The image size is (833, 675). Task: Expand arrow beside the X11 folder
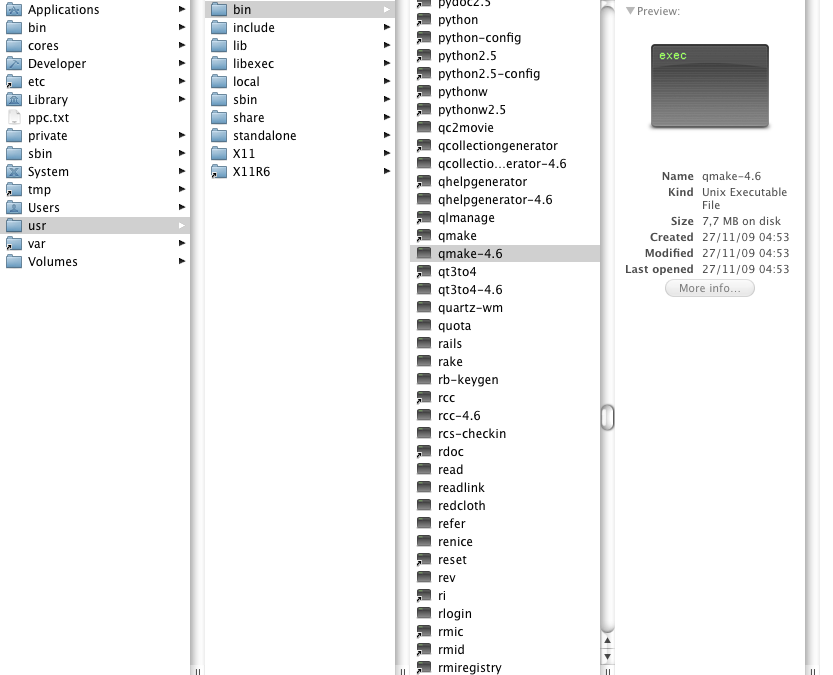(387, 153)
